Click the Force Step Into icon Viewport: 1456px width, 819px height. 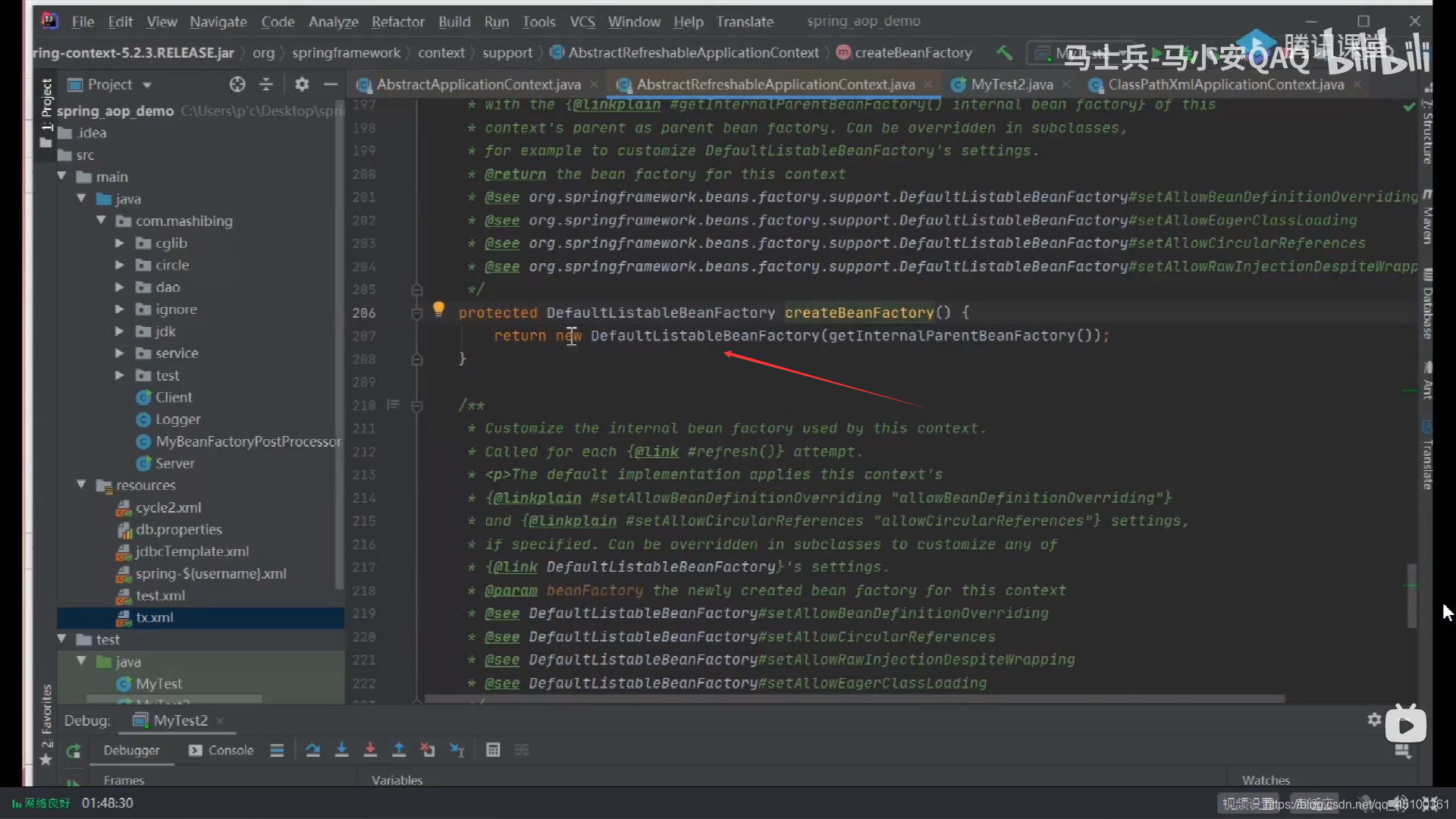(x=370, y=750)
